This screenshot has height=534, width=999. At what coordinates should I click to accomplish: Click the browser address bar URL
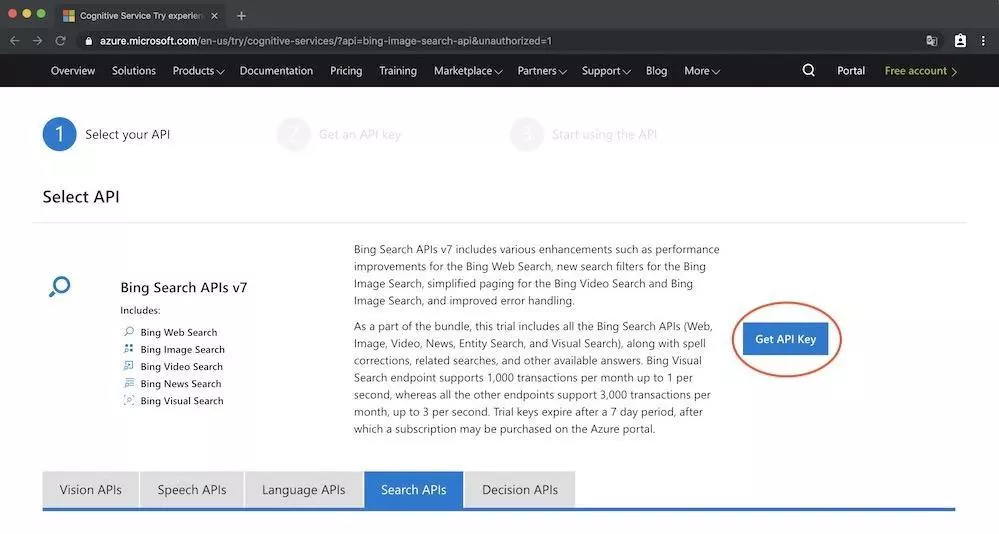pyautogui.click(x=326, y=41)
